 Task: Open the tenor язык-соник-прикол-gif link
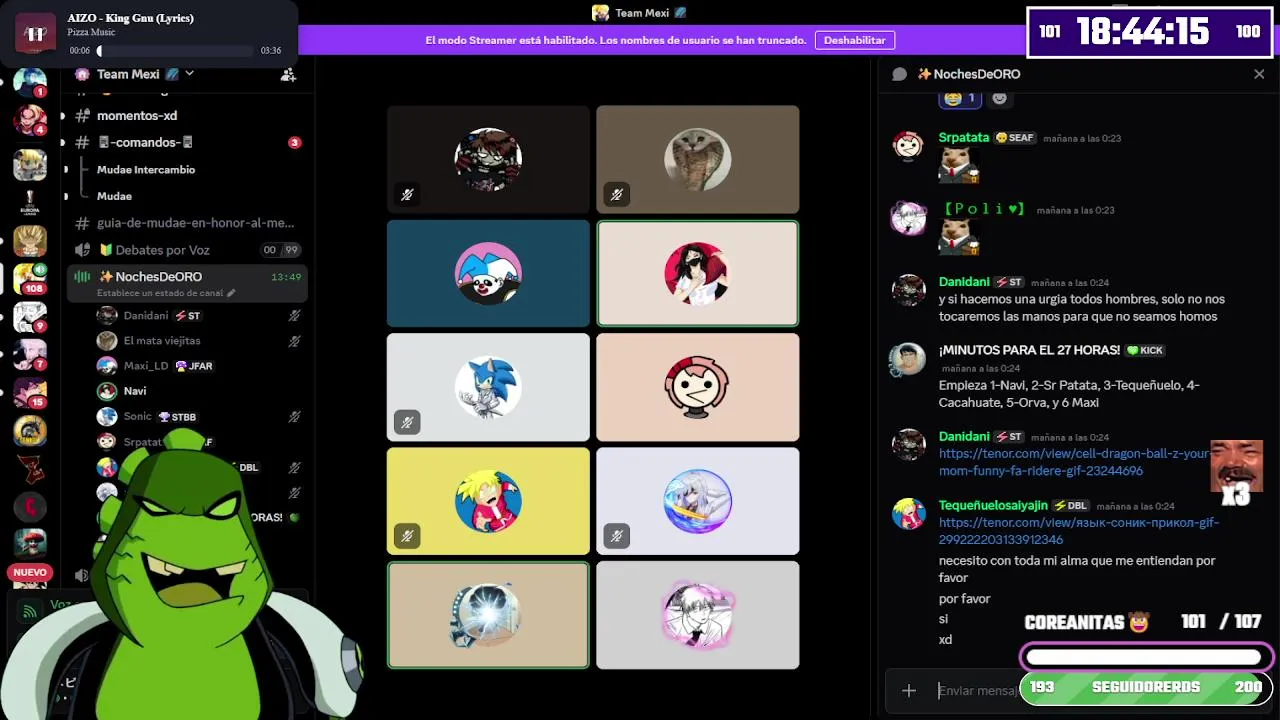[1078, 531]
